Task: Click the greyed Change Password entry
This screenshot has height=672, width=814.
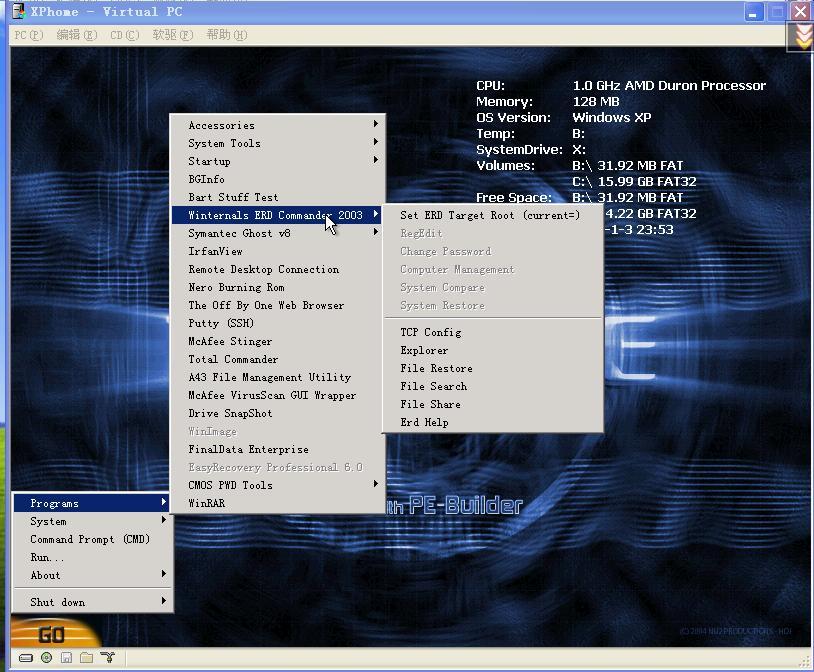Action: pos(493,251)
